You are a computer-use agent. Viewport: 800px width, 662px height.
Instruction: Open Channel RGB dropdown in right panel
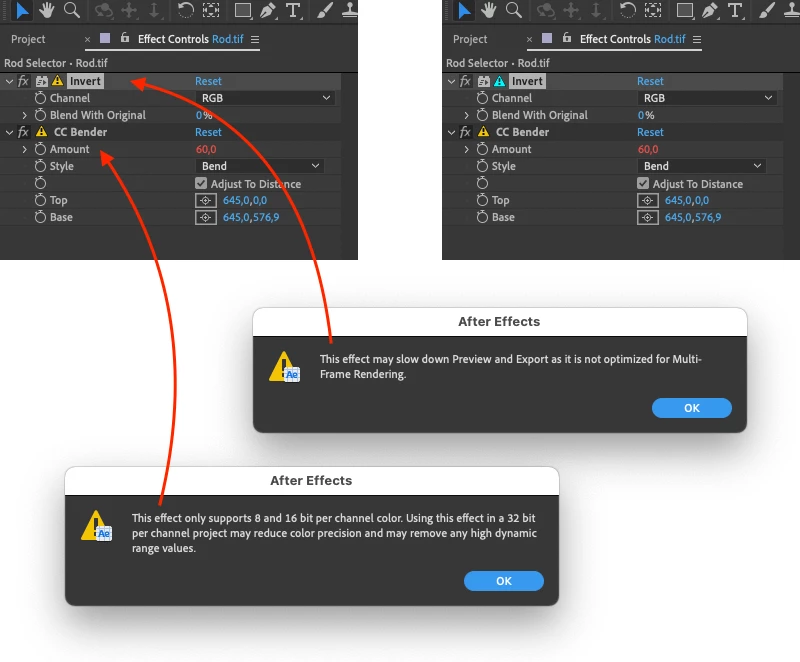[x=707, y=98]
